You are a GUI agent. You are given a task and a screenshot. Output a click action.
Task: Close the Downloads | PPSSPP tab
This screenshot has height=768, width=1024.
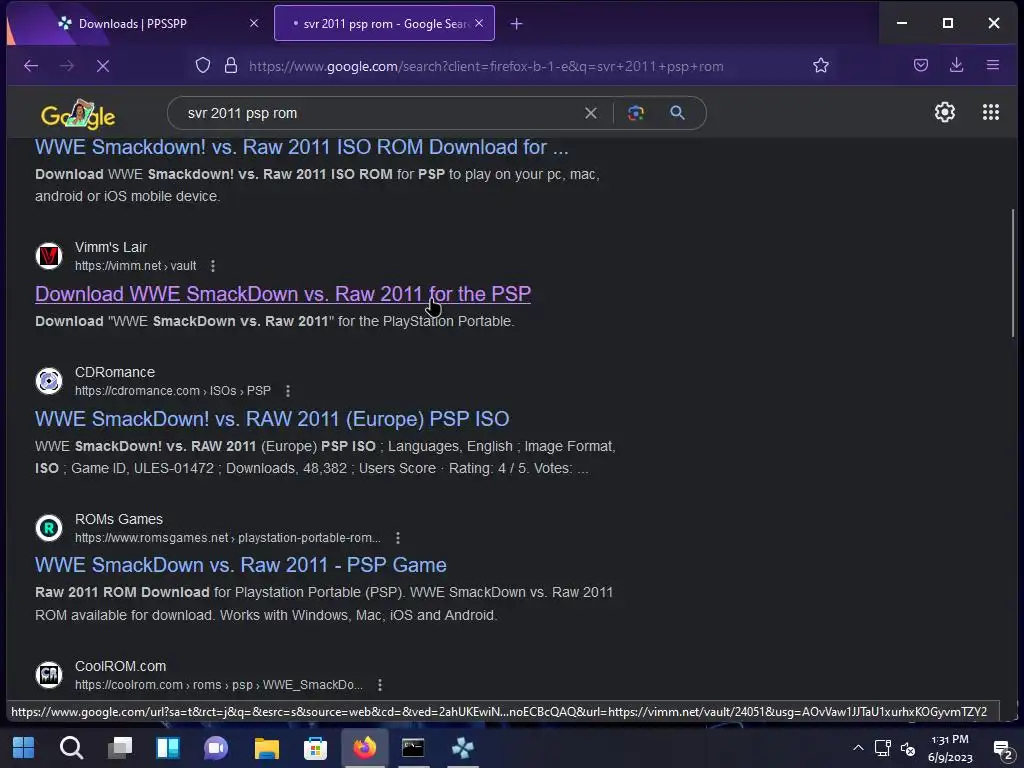(x=254, y=24)
